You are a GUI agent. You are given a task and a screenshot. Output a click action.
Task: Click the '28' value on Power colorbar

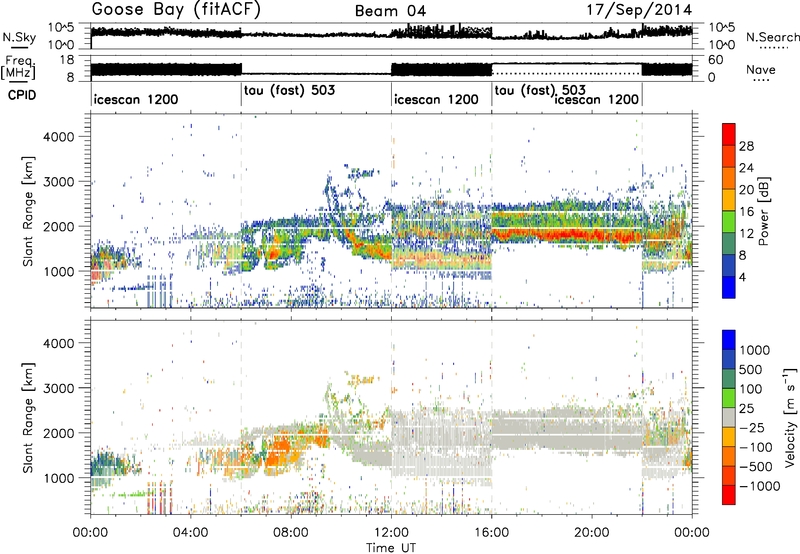746,146
